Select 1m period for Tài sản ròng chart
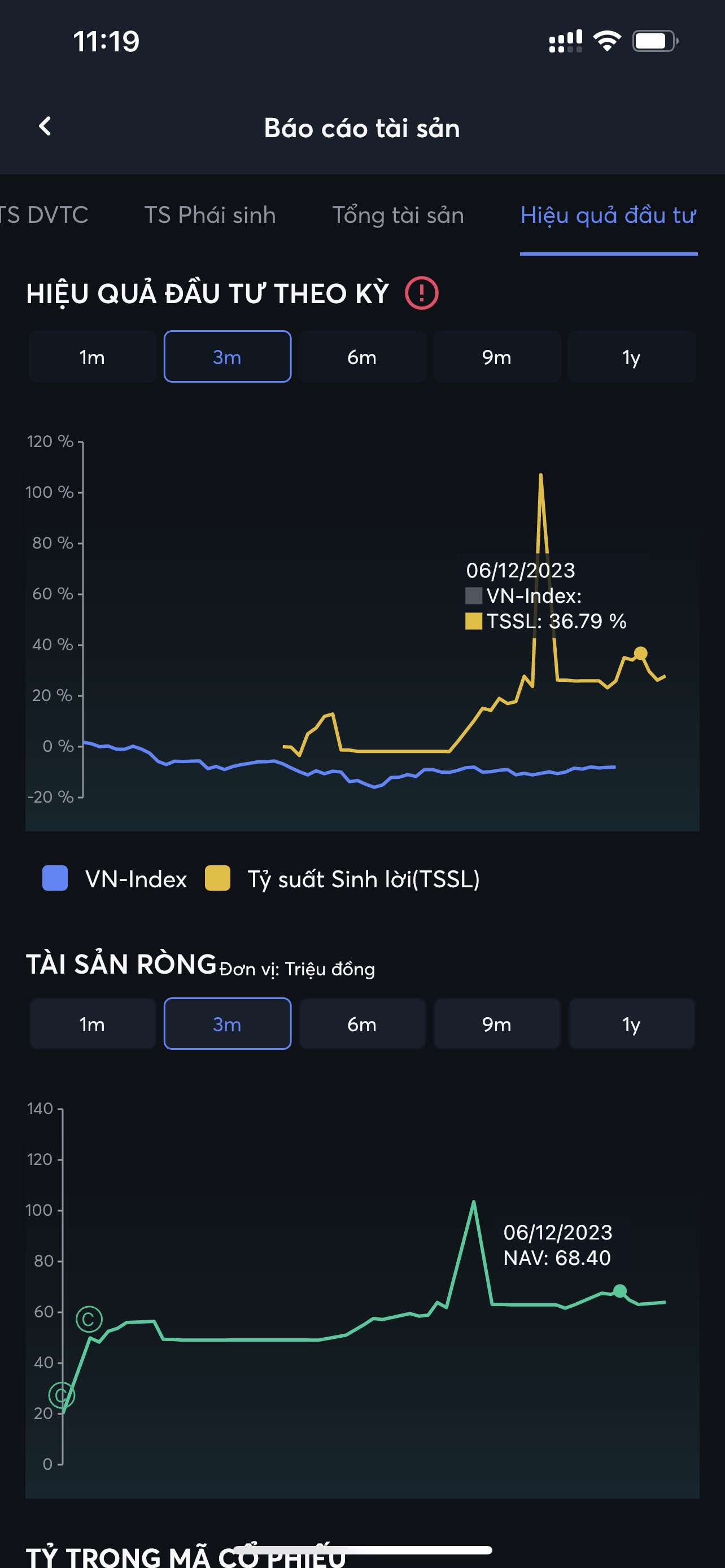The width and height of the screenshot is (725, 1568). click(x=93, y=1024)
